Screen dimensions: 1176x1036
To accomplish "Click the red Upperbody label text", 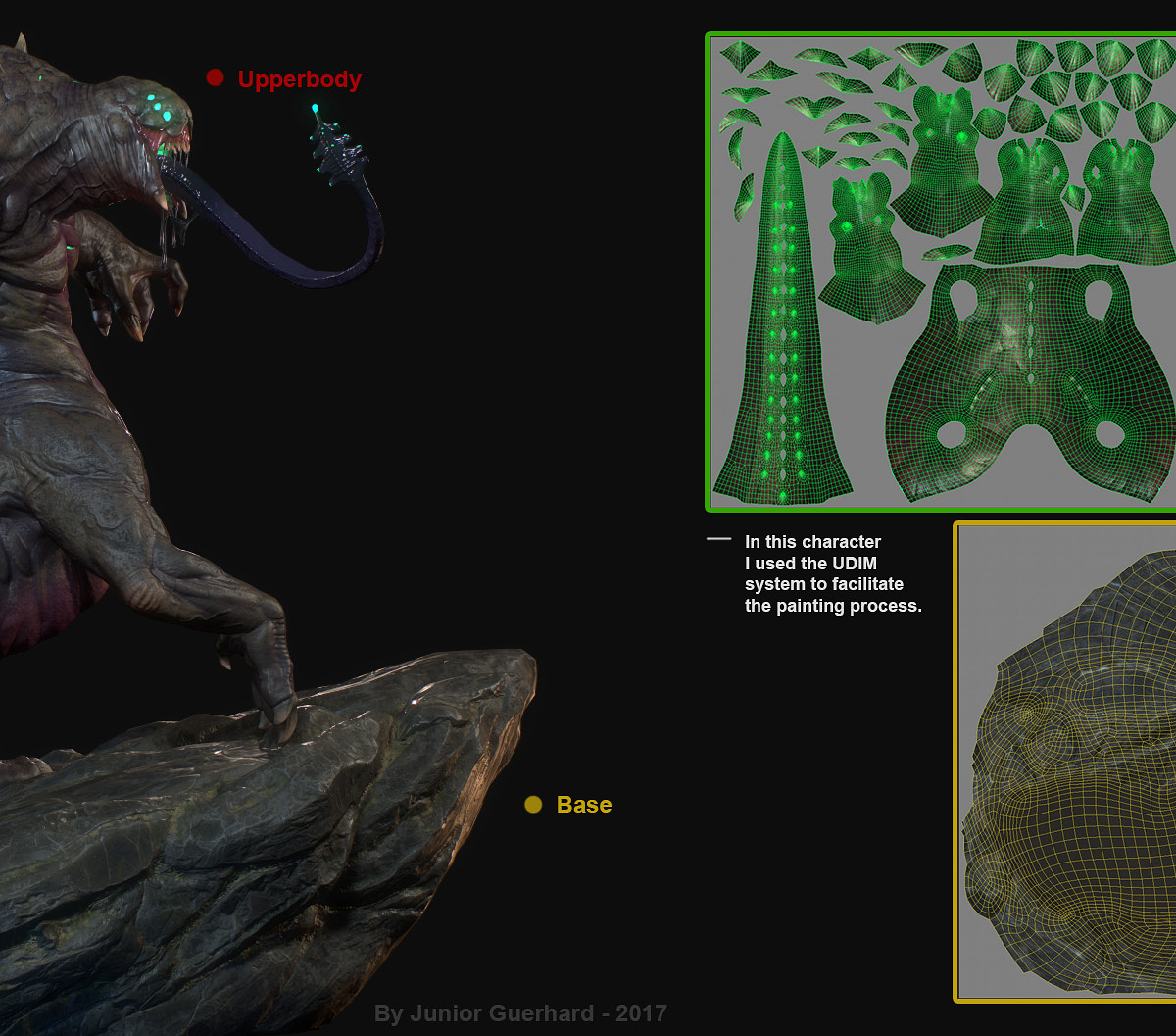I will (x=300, y=79).
